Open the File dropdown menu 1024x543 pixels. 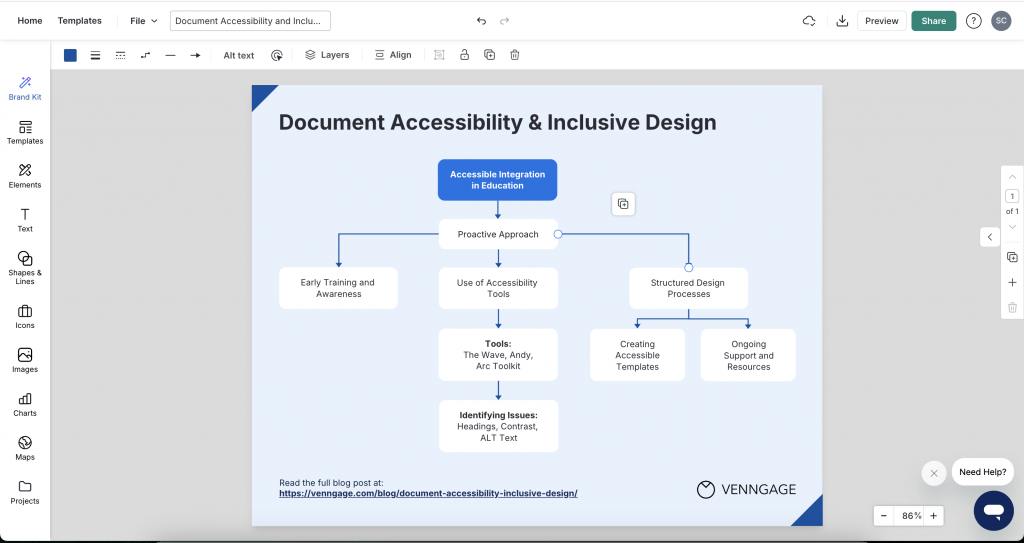pos(144,21)
